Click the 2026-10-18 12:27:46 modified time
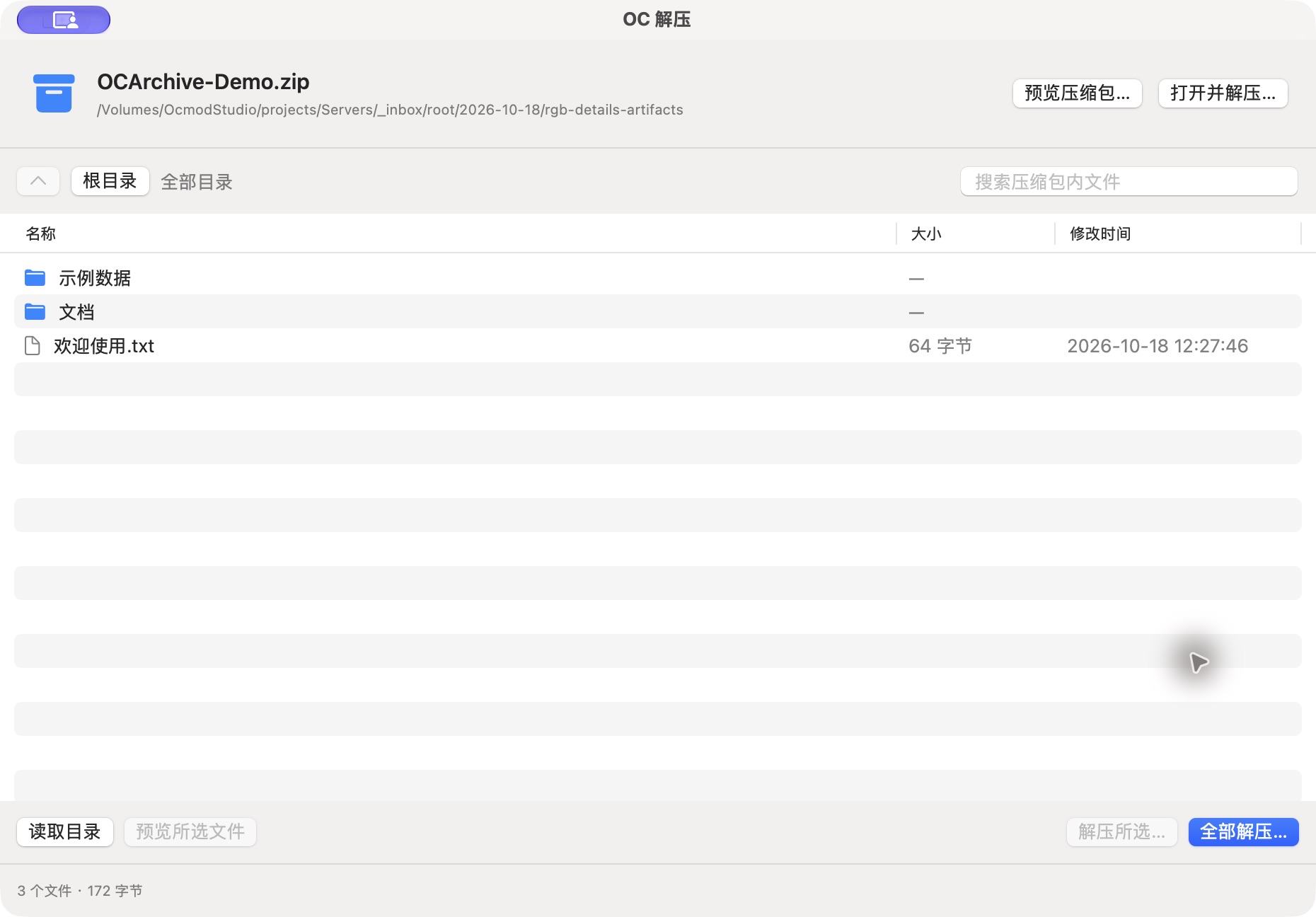 pyautogui.click(x=1158, y=346)
